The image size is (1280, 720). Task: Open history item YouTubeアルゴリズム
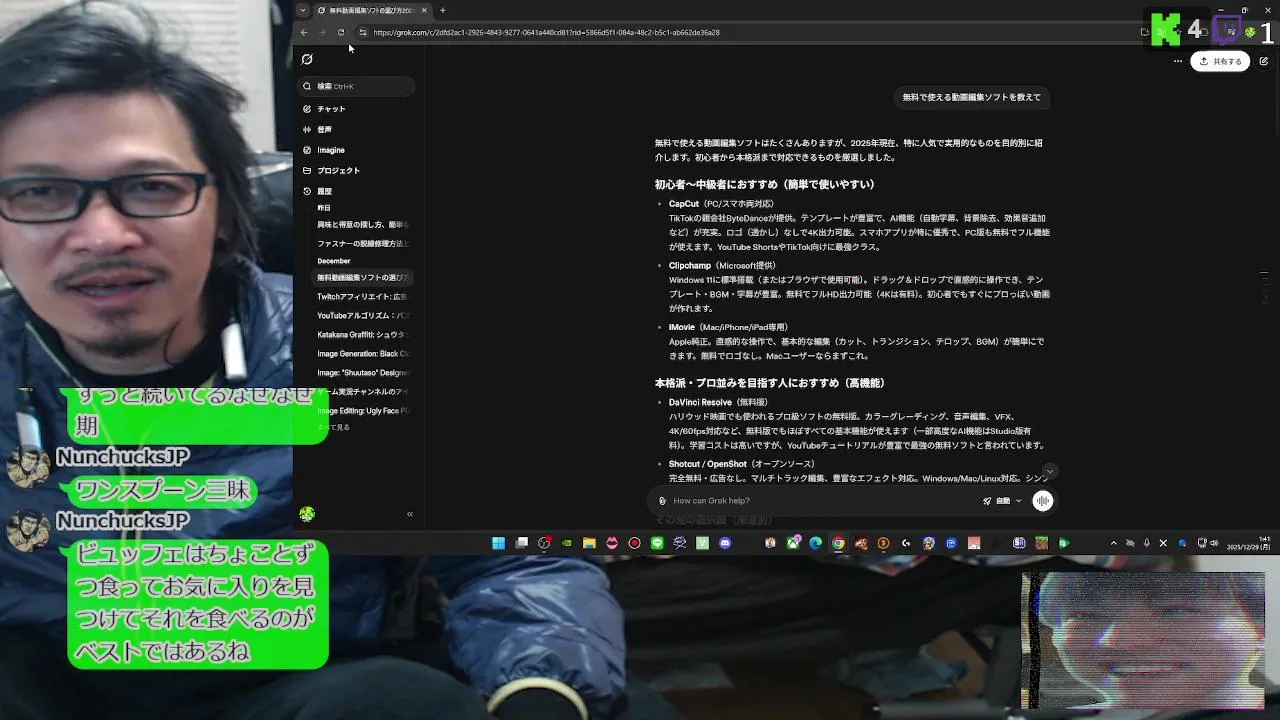coord(363,316)
